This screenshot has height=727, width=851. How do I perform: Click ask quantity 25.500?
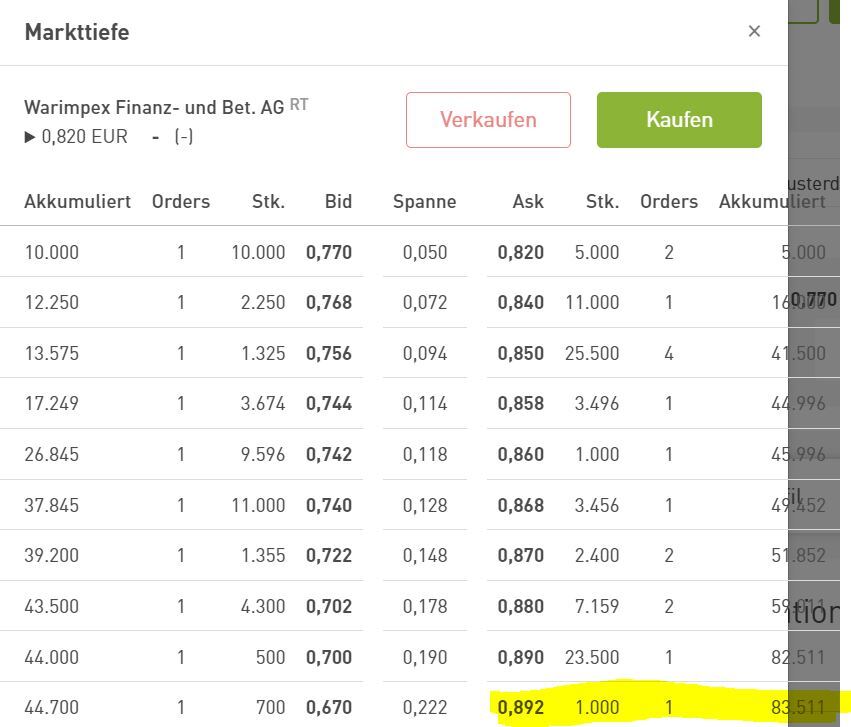(x=592, y=353)
